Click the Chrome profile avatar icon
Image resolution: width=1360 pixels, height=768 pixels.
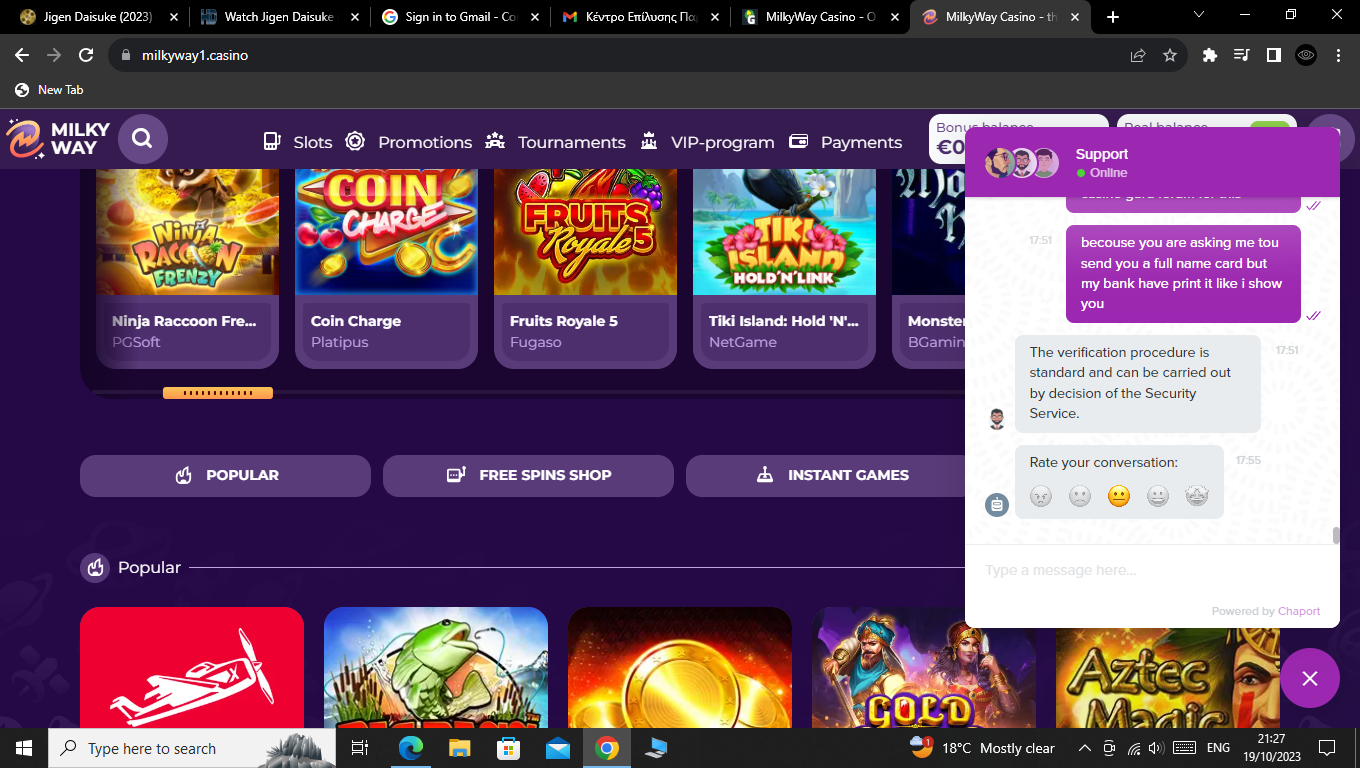1305,55
